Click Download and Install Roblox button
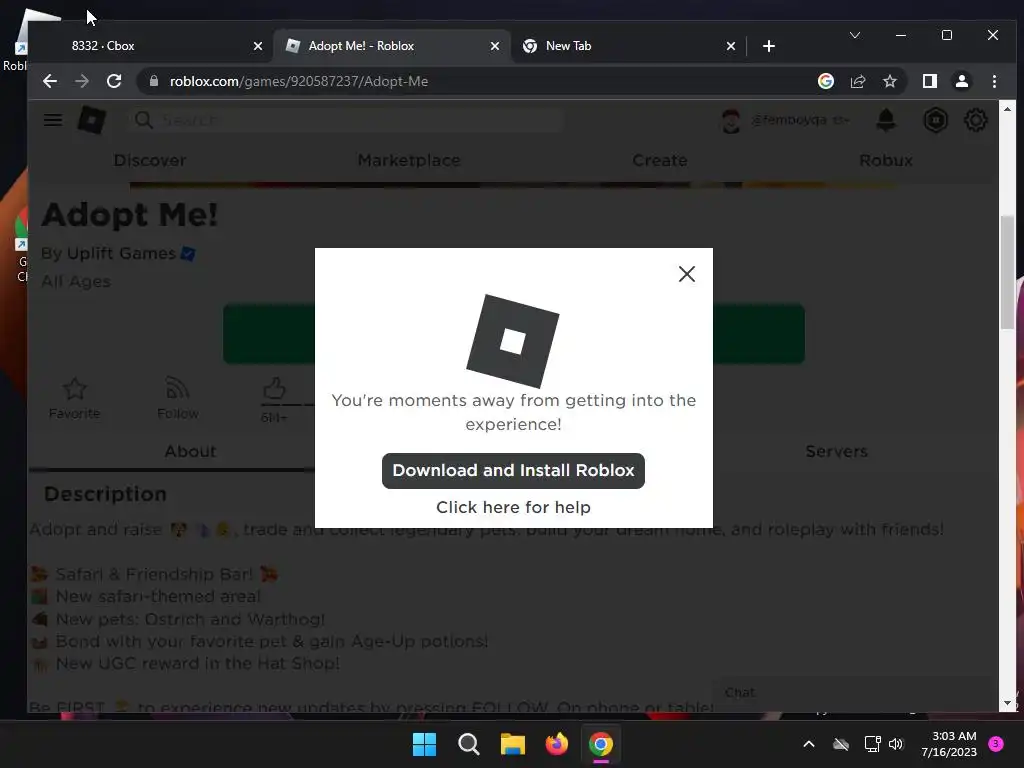The height and width of the screenshot is (768, 1024). coord(513,470)
